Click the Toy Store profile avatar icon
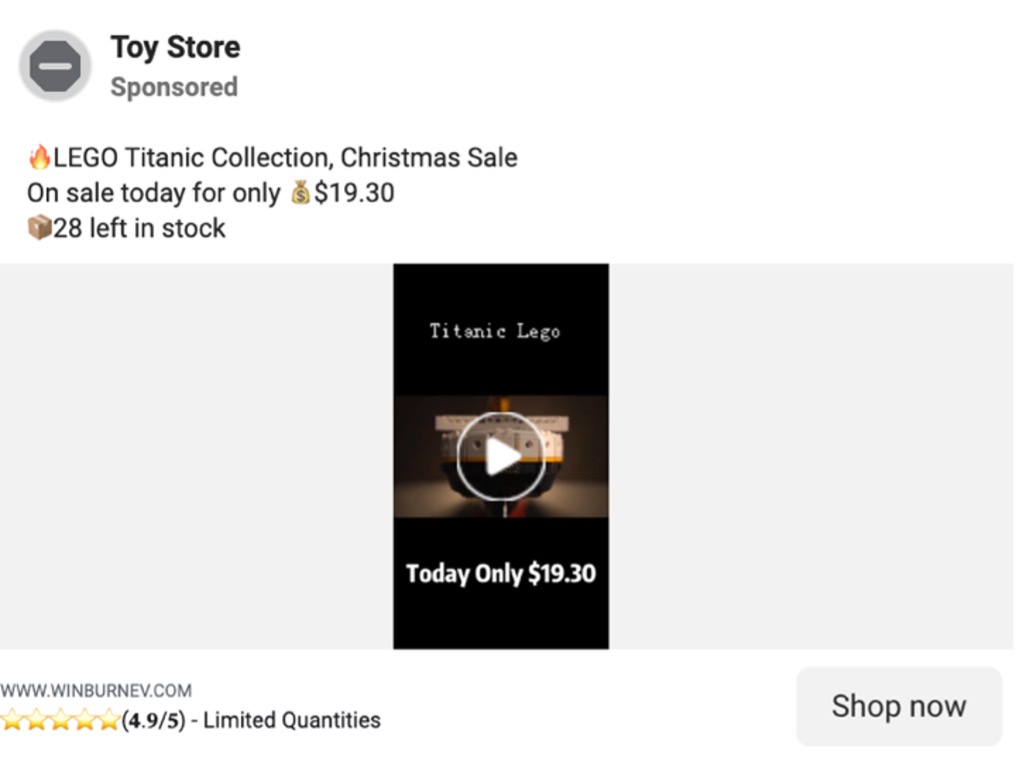1017x763 pixels. pyautogui.click(x=55, y=66)
